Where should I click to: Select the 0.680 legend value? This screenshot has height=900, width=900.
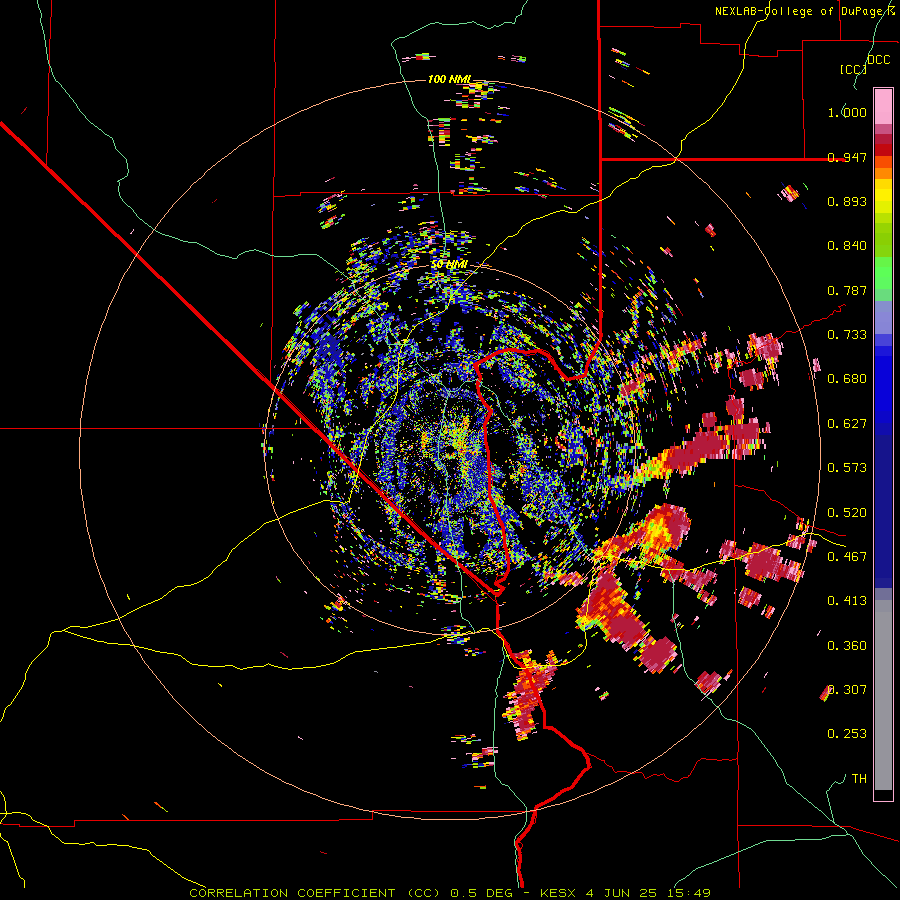(x=847, y=379)
